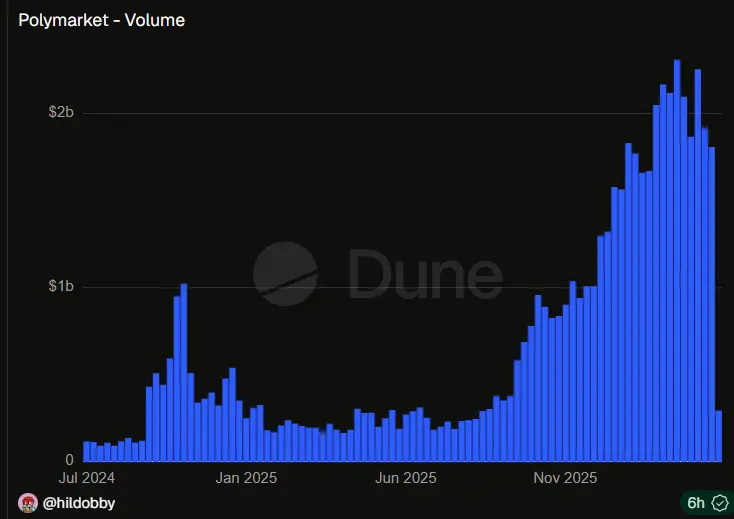Click the late-2024 peak bar reaching just above $1b
Screen dimensions: 734x519
coord(184,373)
